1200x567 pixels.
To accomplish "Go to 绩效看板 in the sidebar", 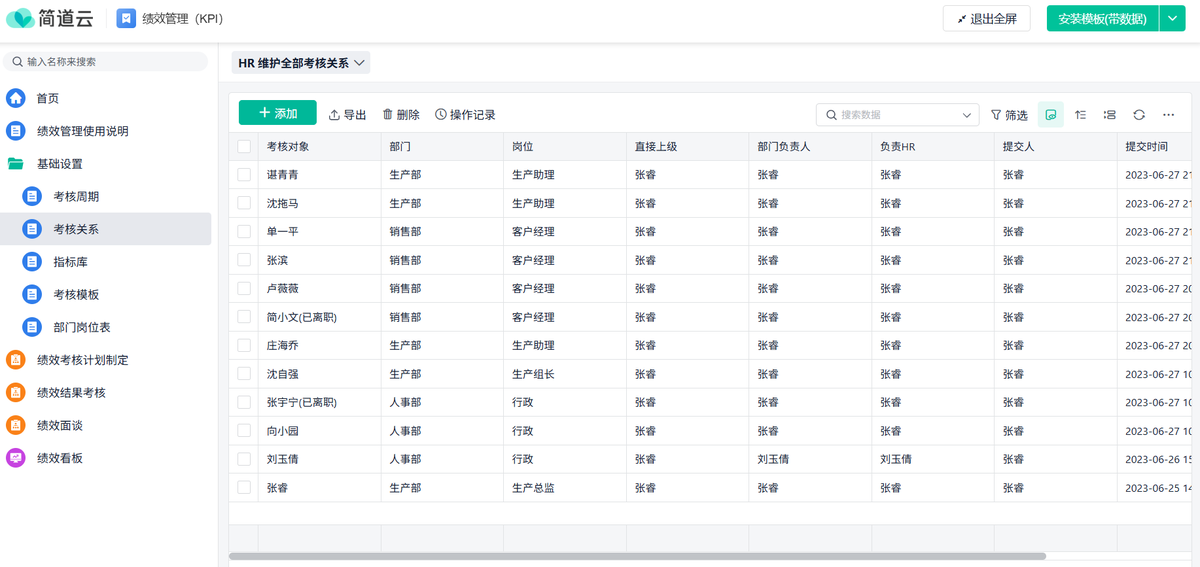I will pyautogui.click(x=59, y=458).
